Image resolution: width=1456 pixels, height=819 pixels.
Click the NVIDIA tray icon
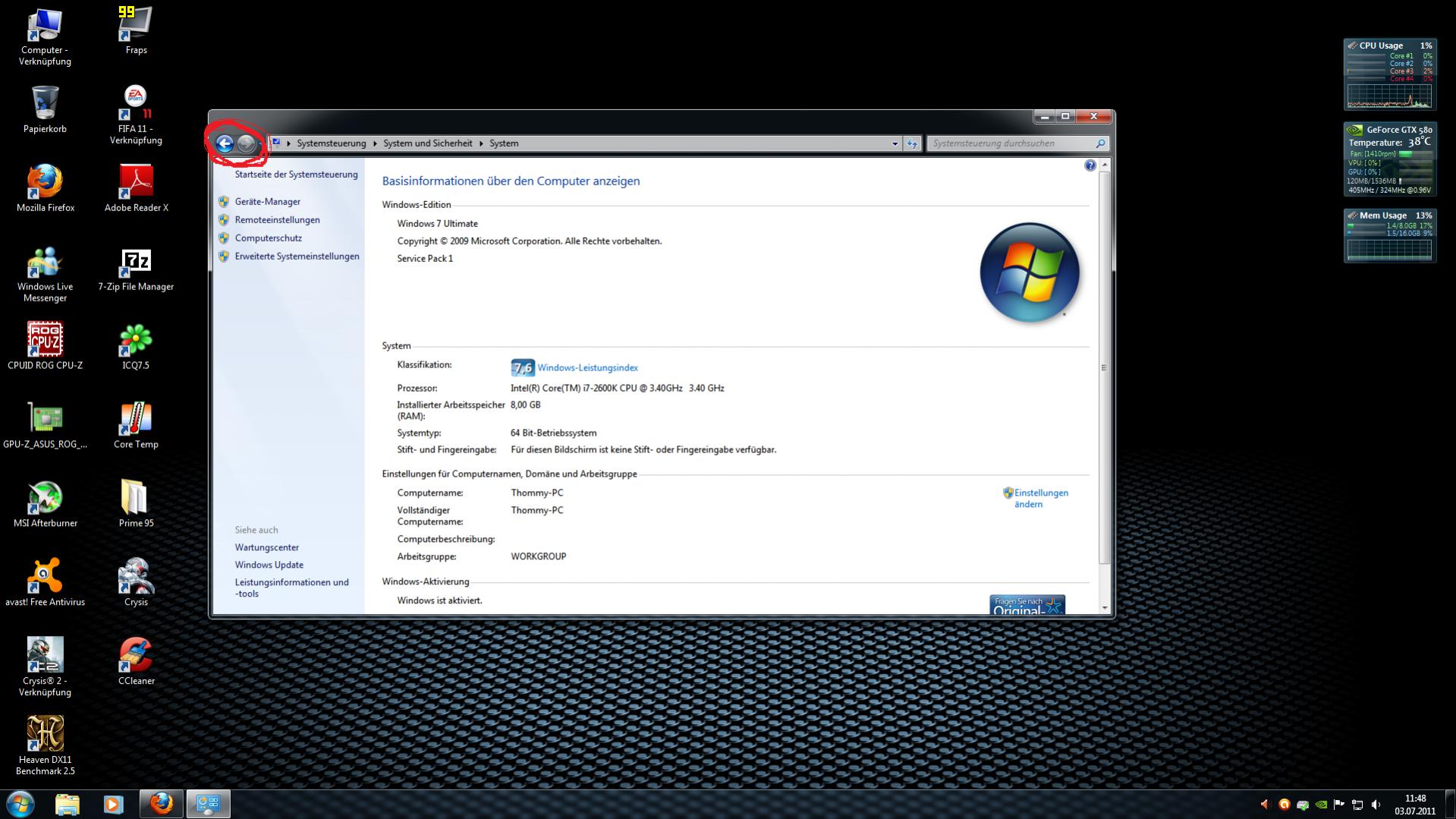pyautogui.click(x=1321, y=805)
